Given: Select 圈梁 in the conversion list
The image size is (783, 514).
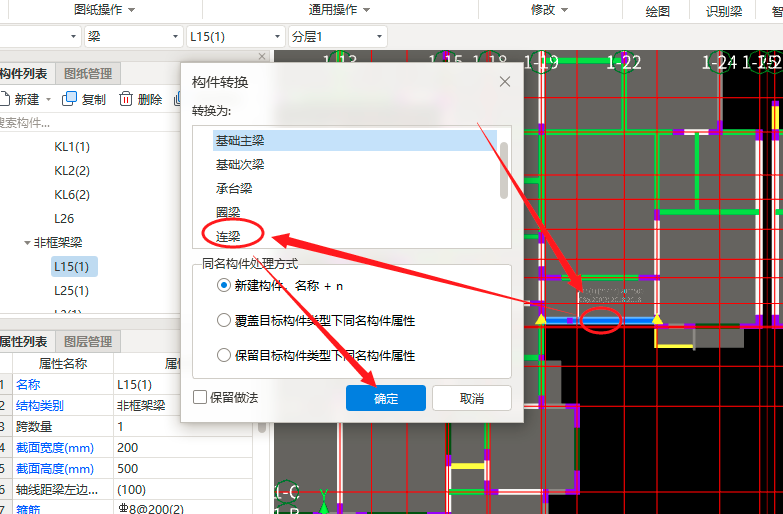Looking at the screenshot, I should (x=228, y=212).
